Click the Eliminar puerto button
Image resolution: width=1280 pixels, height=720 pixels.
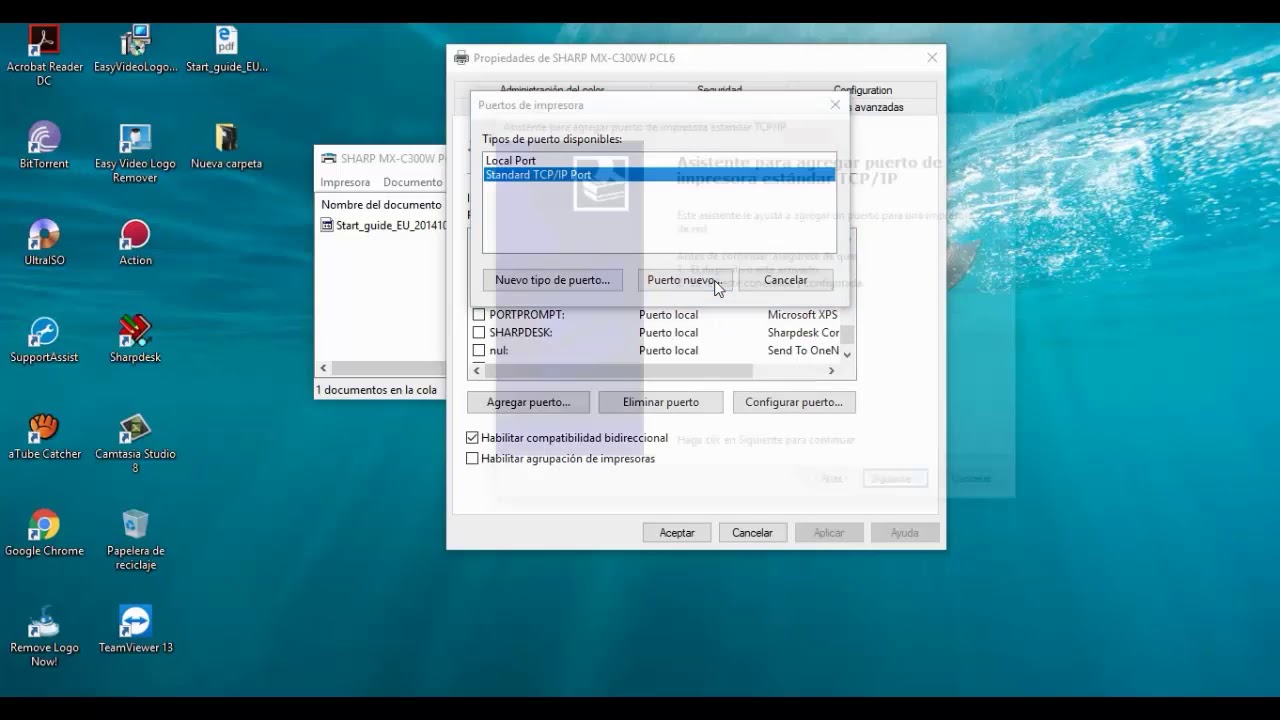[x=660, y=402]
